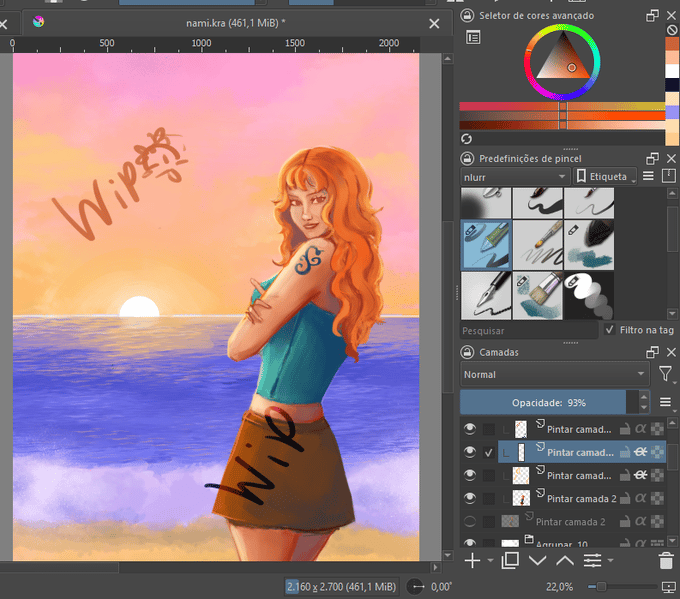Viewport: 680px width, 599px height.
Task: Select the soft white eraser blob preset
Action: tap(589, 295)
